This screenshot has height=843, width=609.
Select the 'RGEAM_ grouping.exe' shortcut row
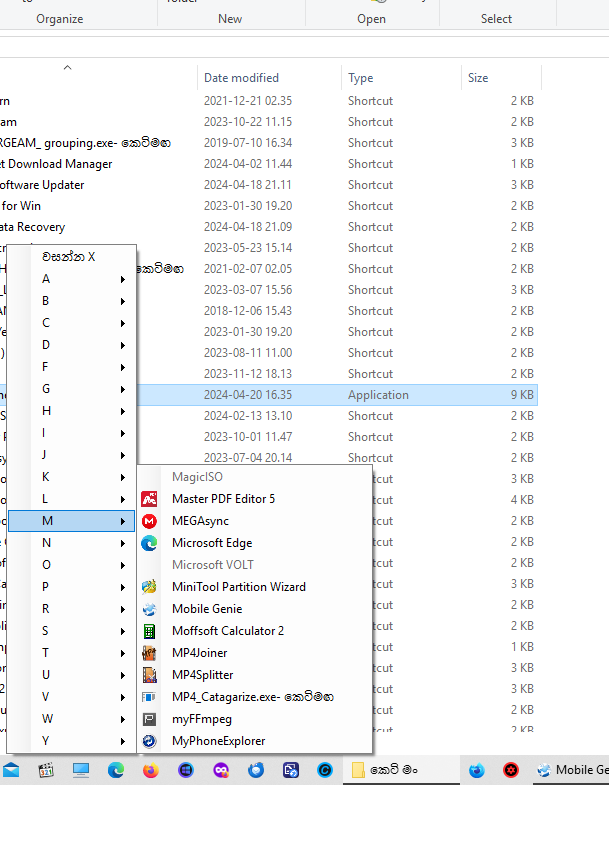[x=269, y=143]
